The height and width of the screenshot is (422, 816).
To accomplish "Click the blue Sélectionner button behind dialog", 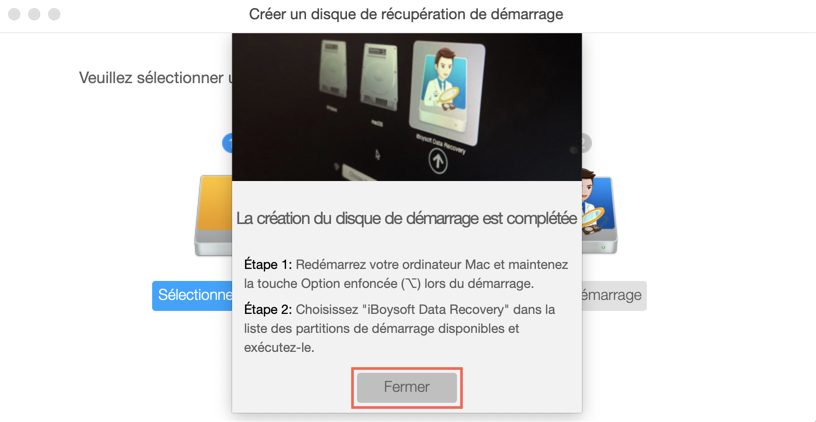I will pos(192,296).
